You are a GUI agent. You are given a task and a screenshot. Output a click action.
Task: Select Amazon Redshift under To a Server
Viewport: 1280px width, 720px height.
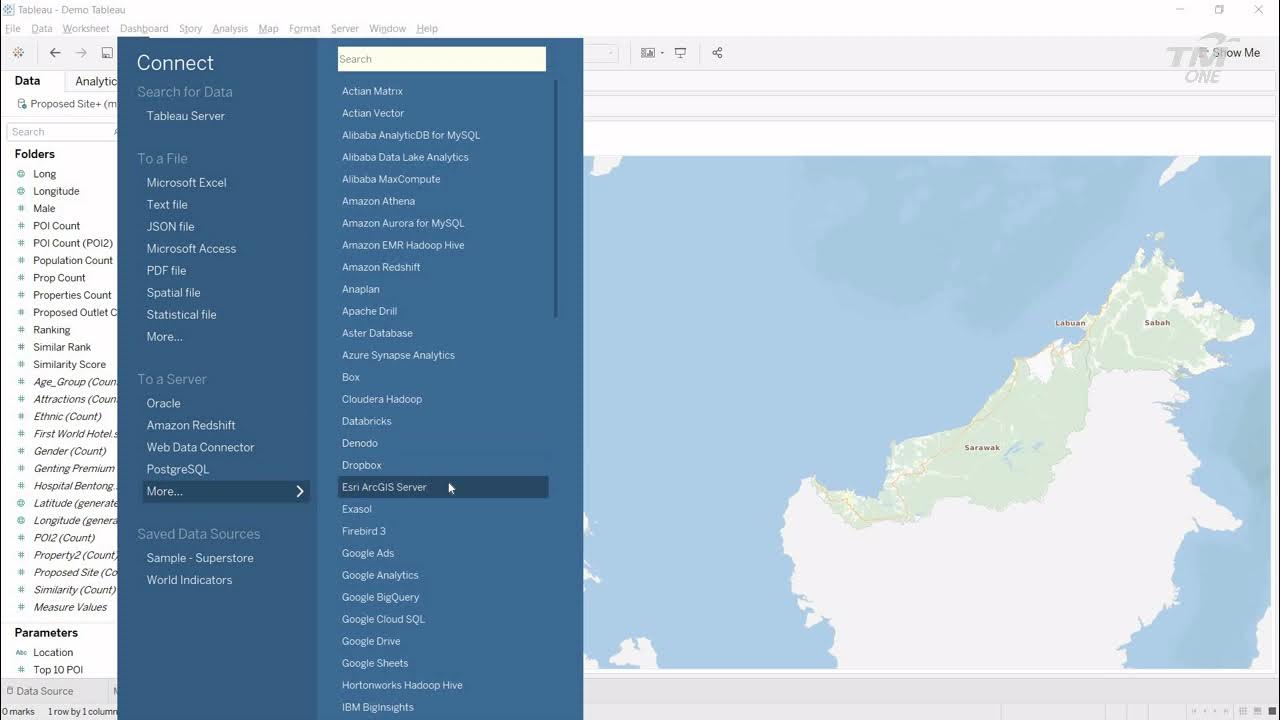(191, 426)
